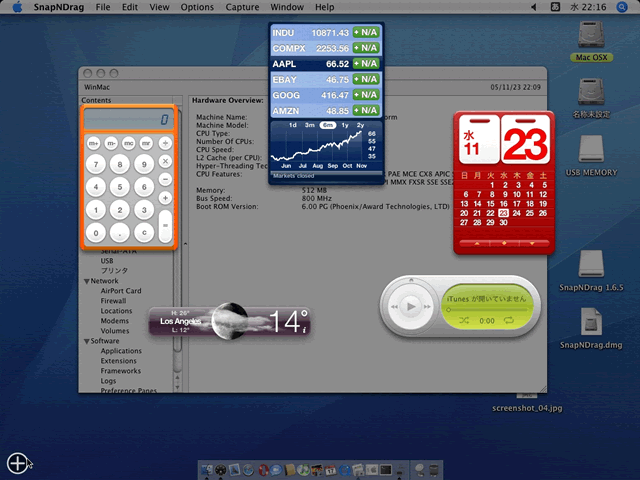Toggle shuffle in the iTunes widget
Image resolution: width=640 pixels, height=480 pixels.
tap(464, 321)
